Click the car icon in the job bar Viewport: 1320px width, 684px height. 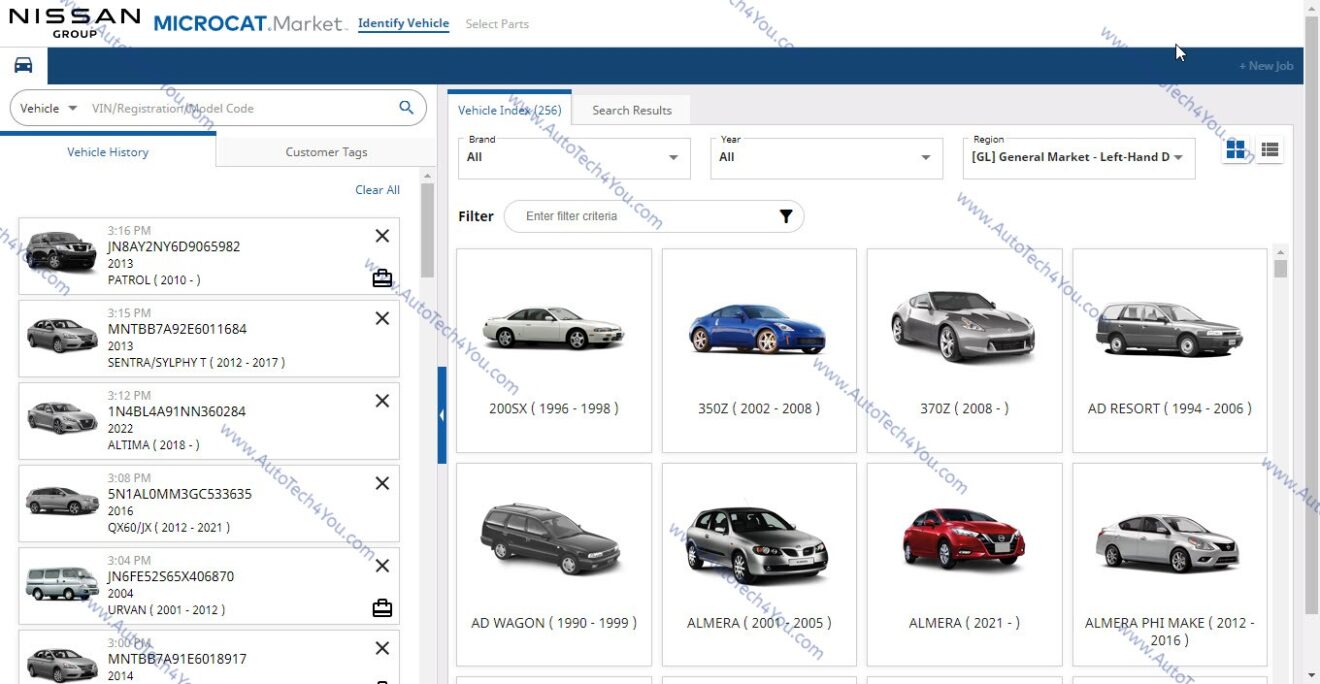23,66
